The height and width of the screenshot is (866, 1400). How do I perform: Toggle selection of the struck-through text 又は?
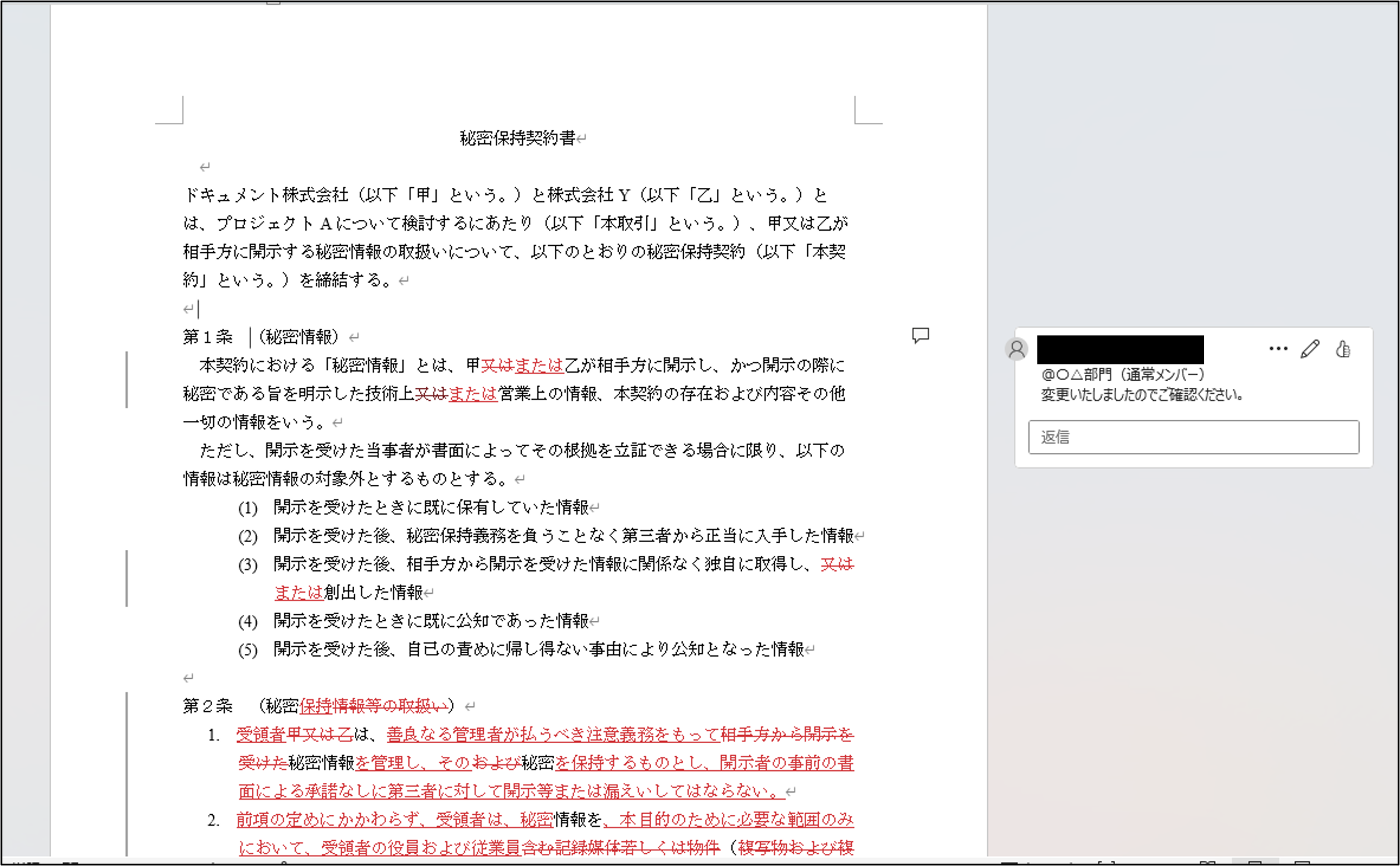point(498,365)
